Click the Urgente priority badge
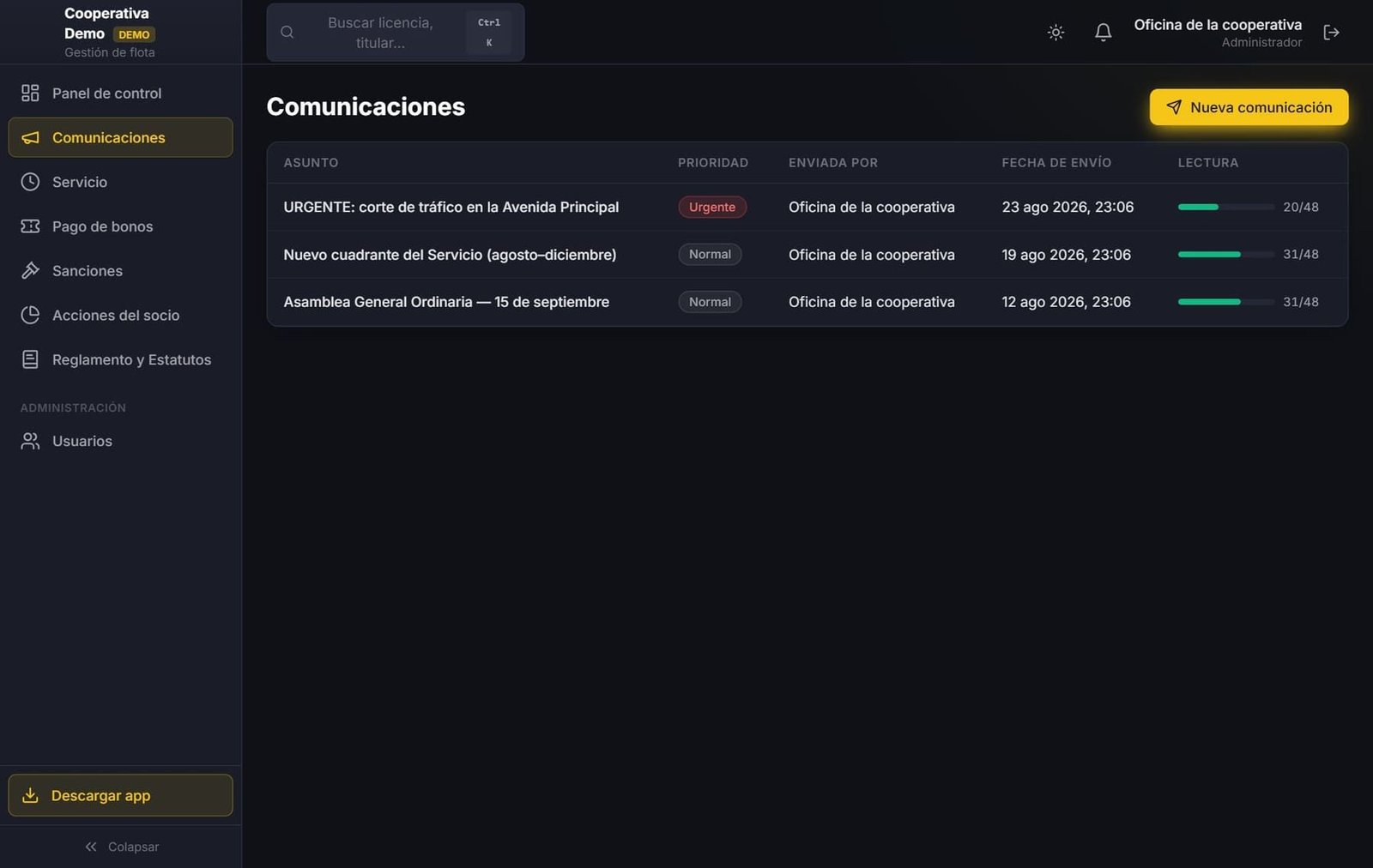The image size is (1373, 868). [x=712, y=207]
